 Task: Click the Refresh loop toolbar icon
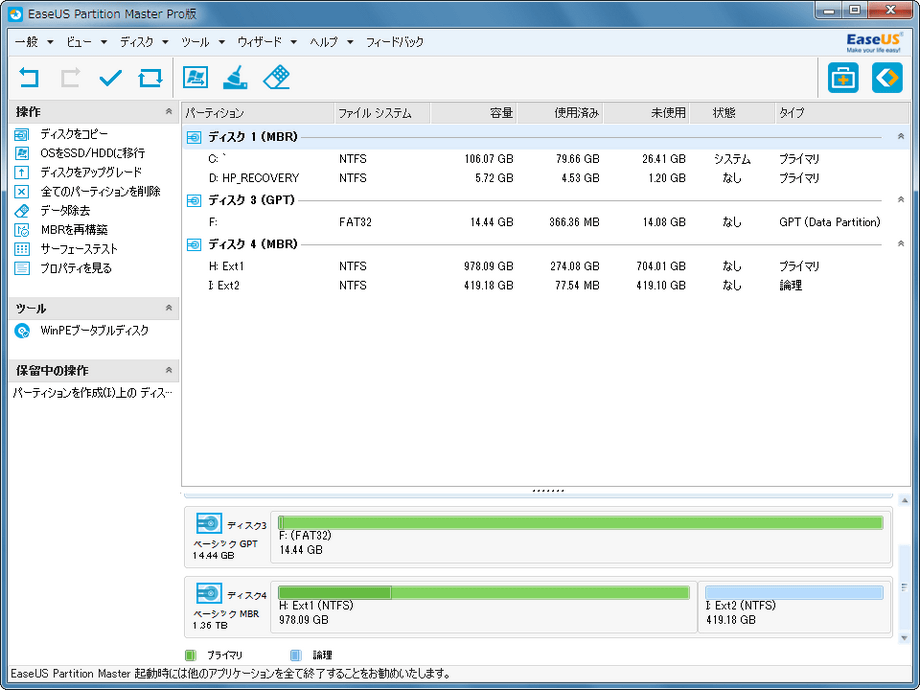click(150, 77)
